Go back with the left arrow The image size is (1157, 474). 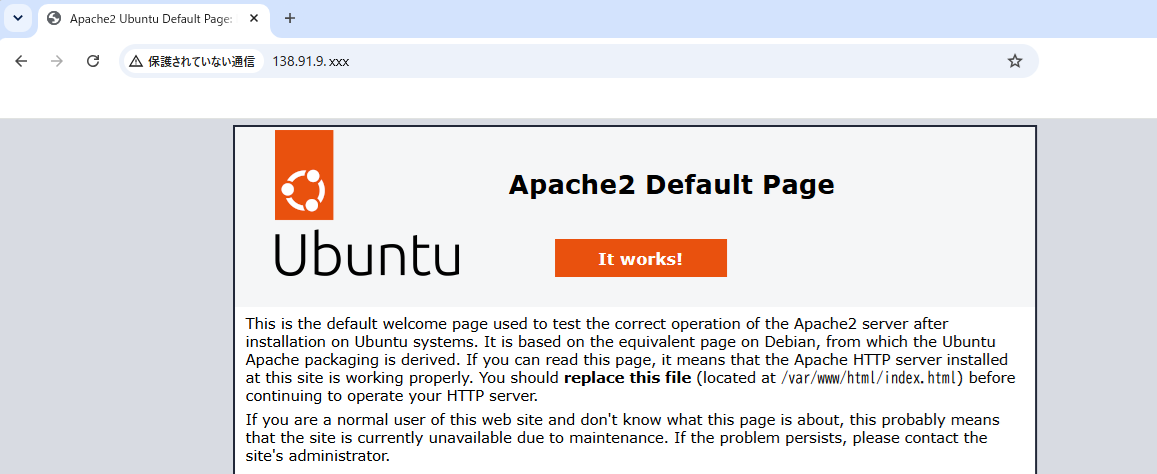(21, 61)
